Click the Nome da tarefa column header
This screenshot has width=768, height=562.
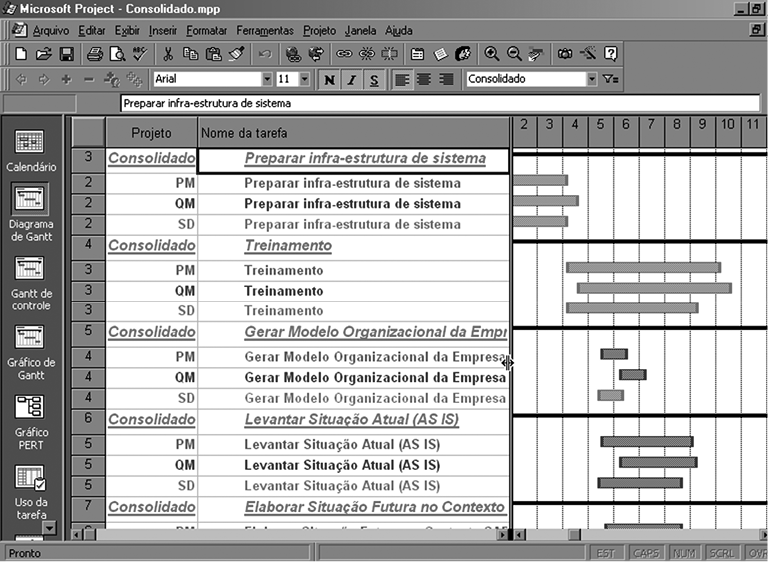point(354,133)
